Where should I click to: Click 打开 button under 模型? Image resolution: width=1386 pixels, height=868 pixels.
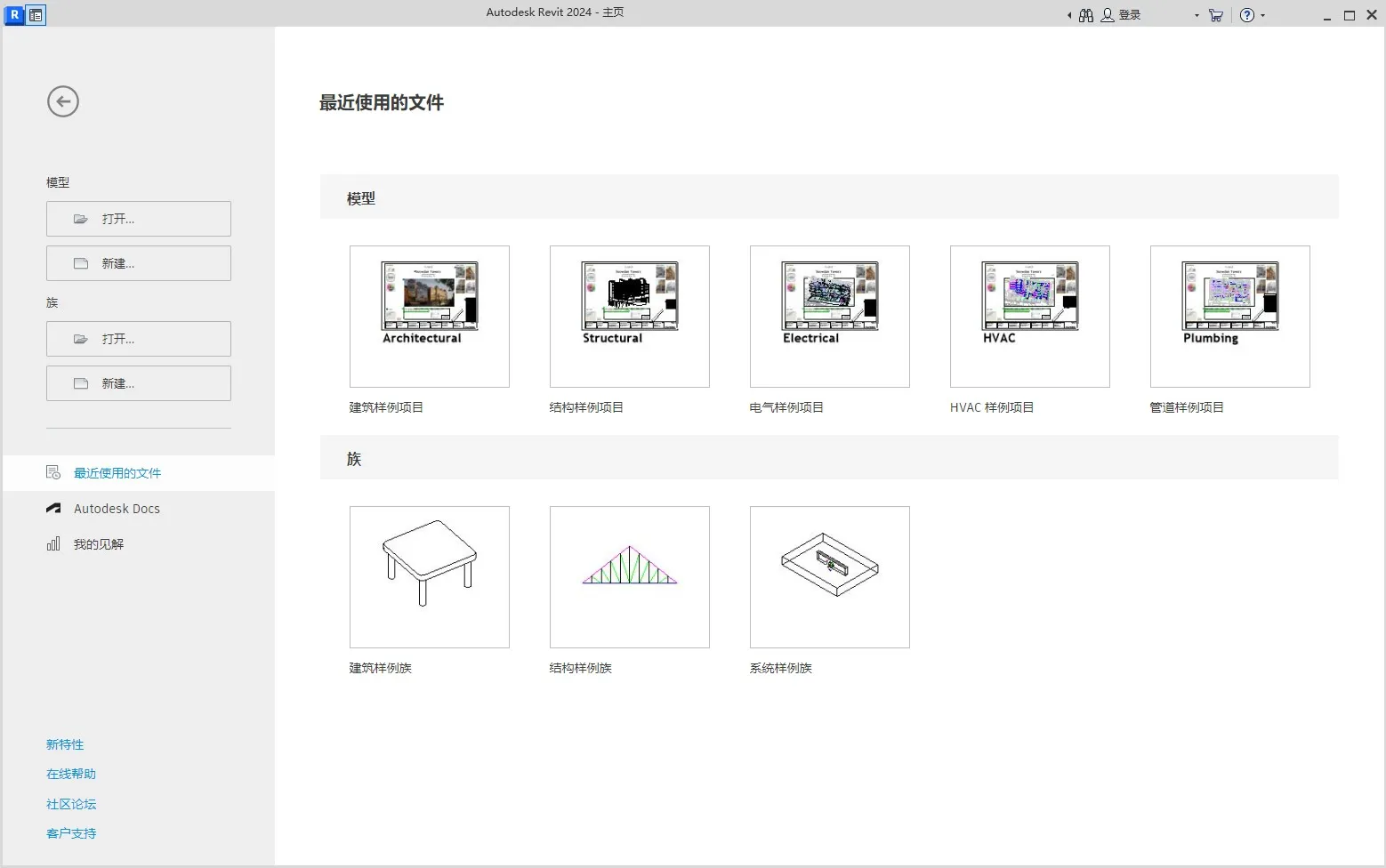139,219
